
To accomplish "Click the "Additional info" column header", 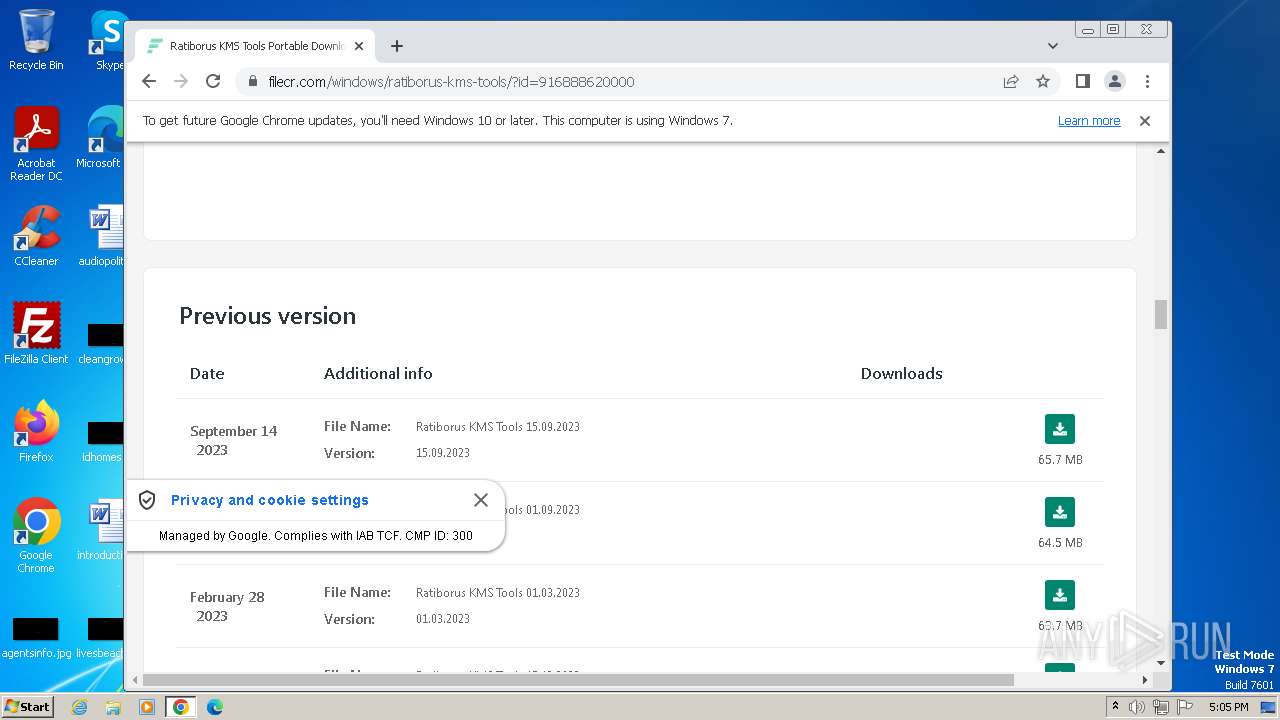I will [x=378, y=374].
